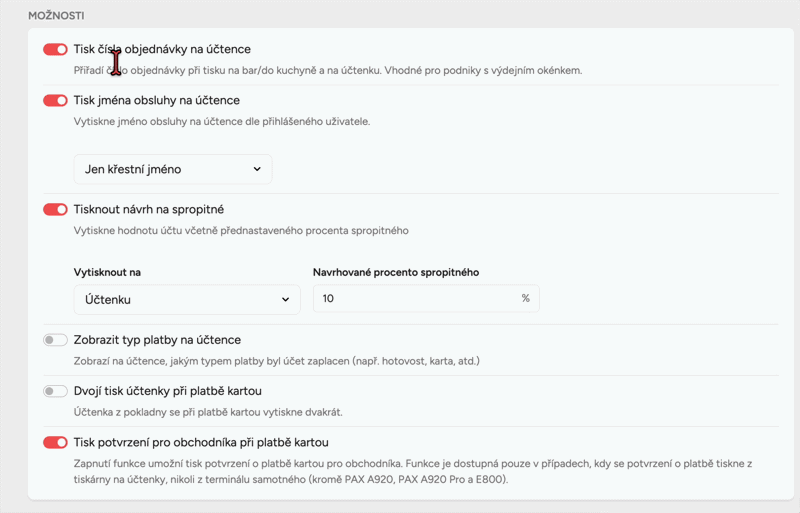The image size is (800, 513).
Task: Toggle the "Tisk čísla objednávky na účtence" switch
Action: 55,49
